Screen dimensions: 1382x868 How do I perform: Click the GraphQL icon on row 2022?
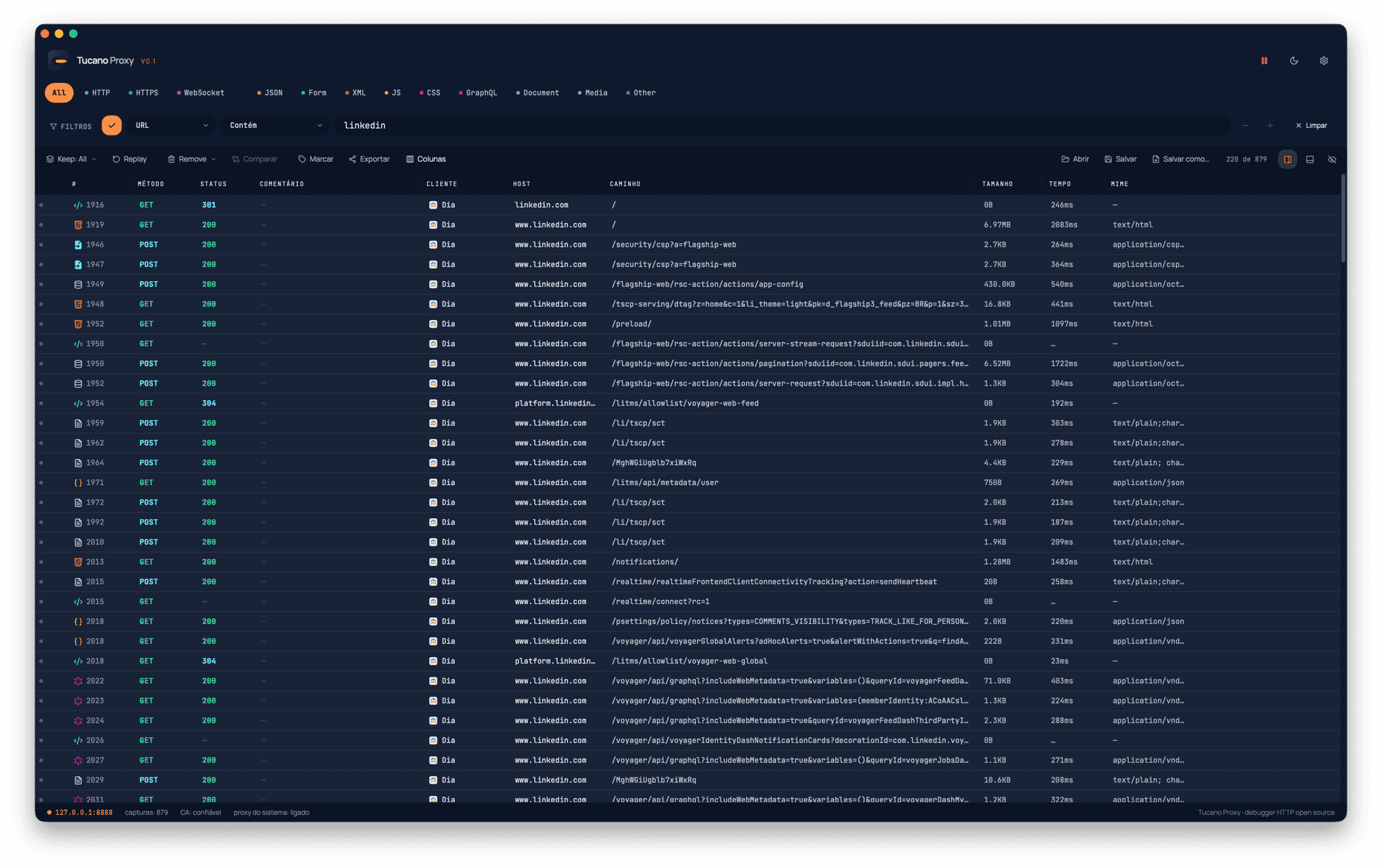pos(78,681)
